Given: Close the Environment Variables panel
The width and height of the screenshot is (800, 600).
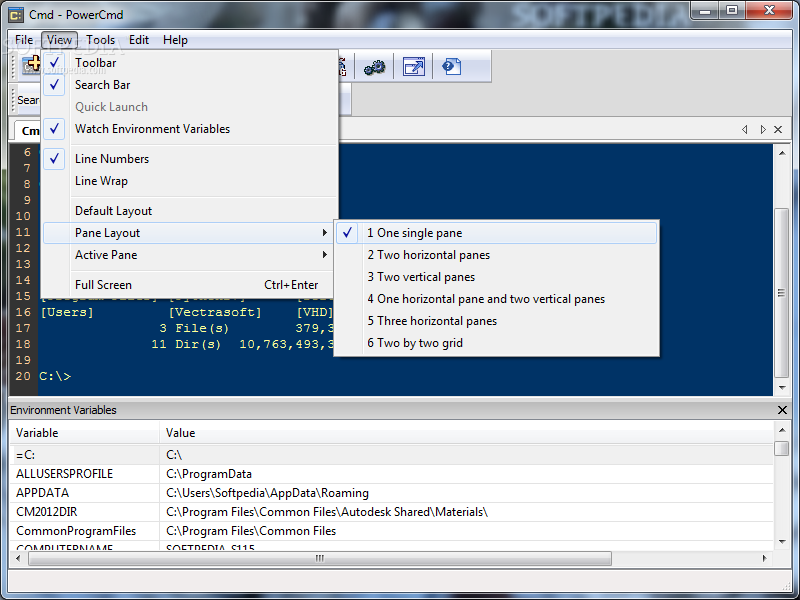Looking at the screenshot, I should pyautogui.click(x=782, y=410).
